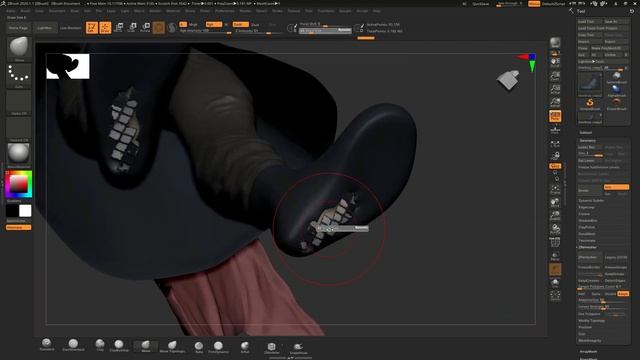The image size is (640, 360).
Task: Expand the ArrayMesh section
Action: click(x=588, y=351)
